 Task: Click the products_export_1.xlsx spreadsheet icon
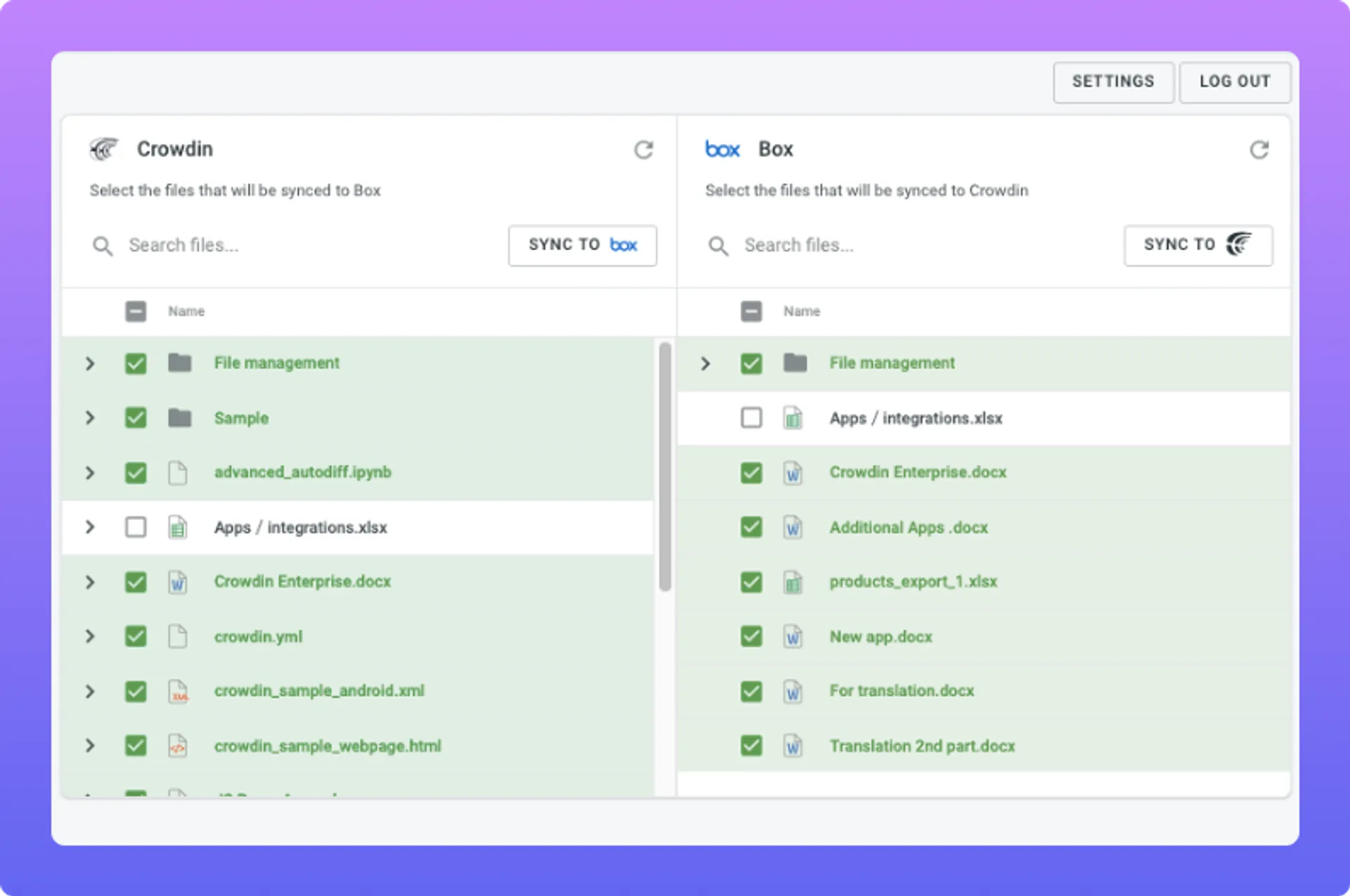tap(793, 582)
